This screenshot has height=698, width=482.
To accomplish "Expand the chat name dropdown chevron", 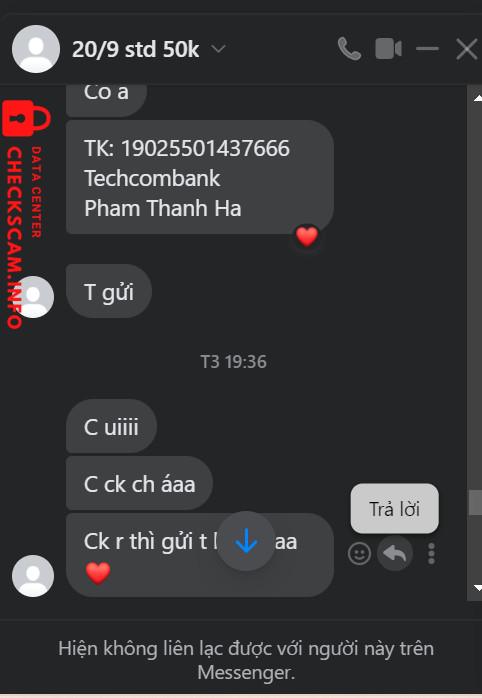I will [x=219, y=49].
